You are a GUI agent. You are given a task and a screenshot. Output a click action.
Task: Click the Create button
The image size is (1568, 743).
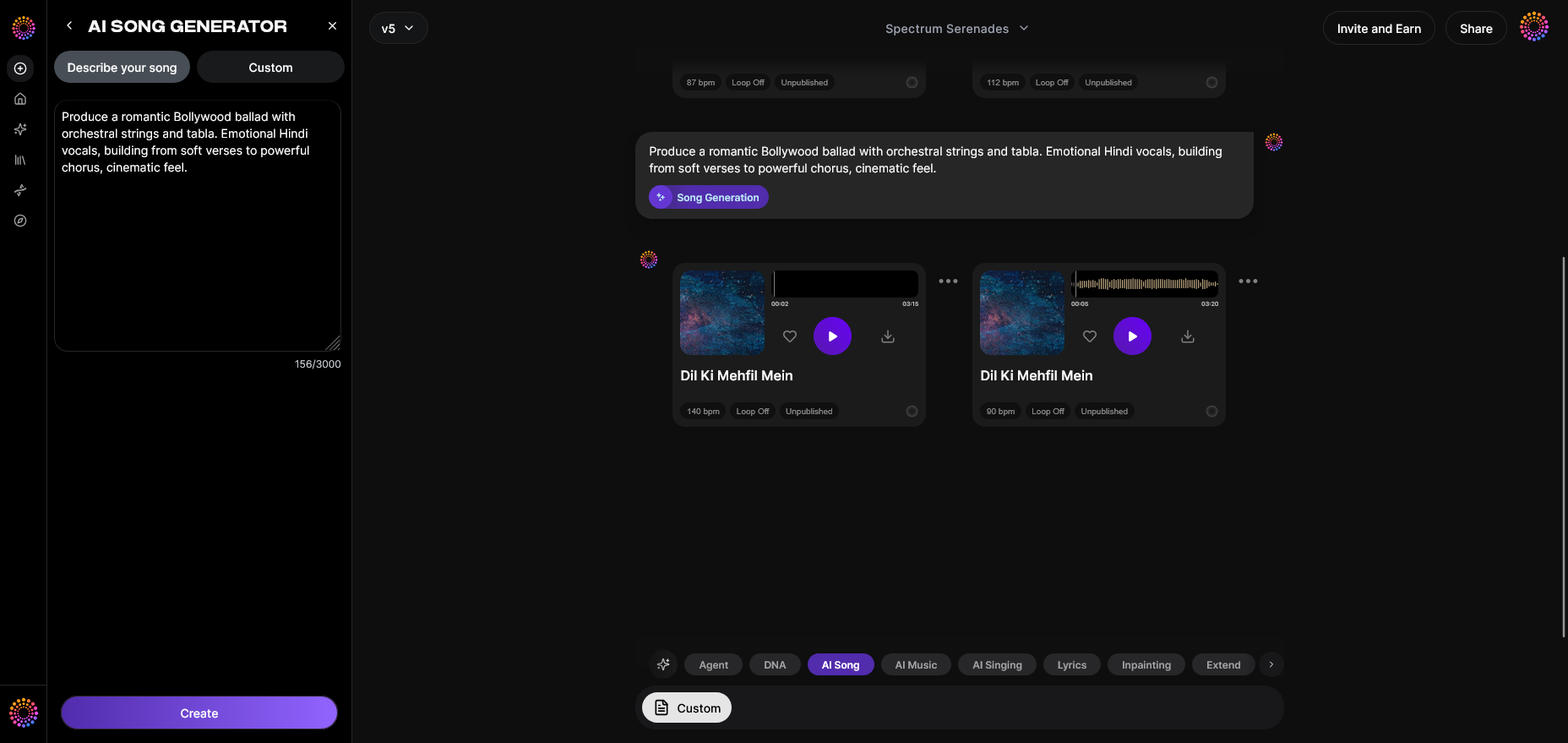(199, 713)
